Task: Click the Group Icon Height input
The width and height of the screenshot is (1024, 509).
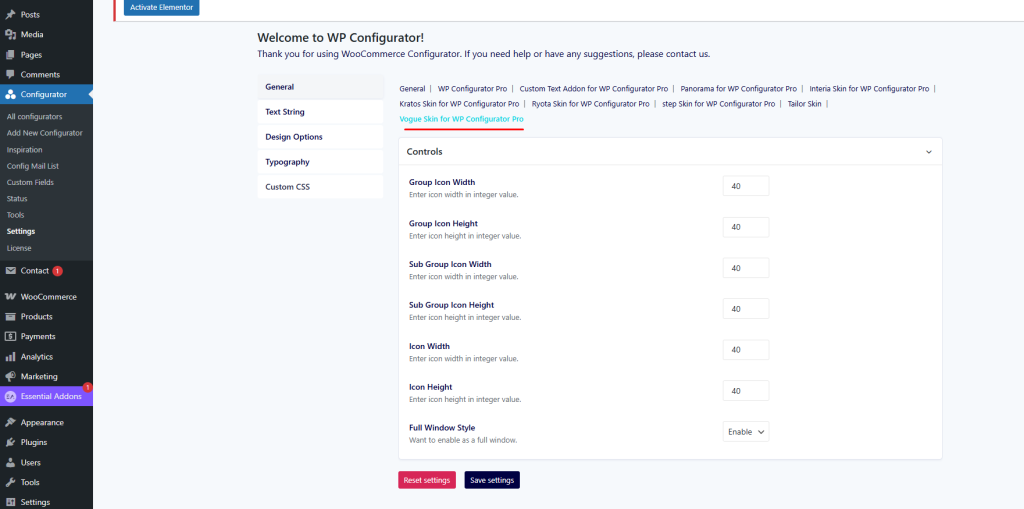Action: pos(746,227)
